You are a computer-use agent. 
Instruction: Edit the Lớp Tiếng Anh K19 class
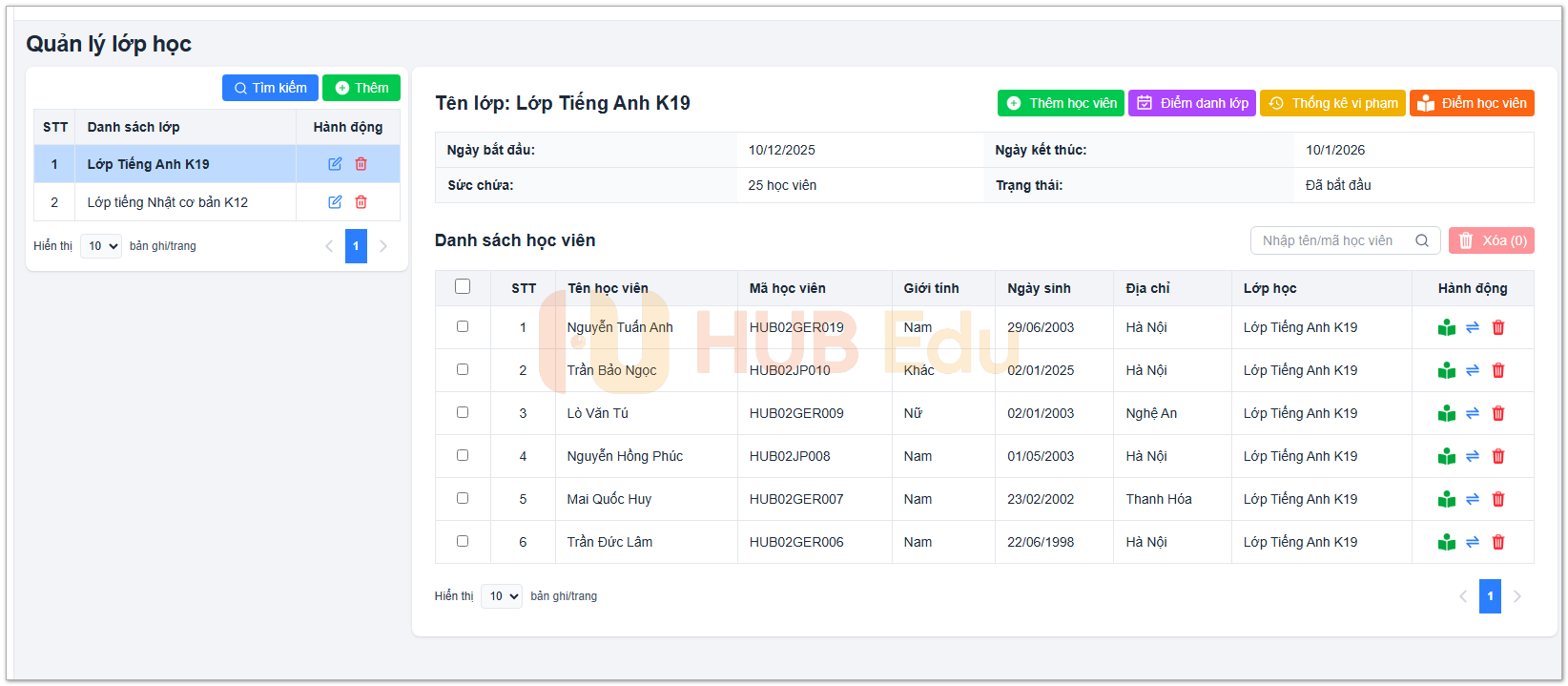coord(335,164)
